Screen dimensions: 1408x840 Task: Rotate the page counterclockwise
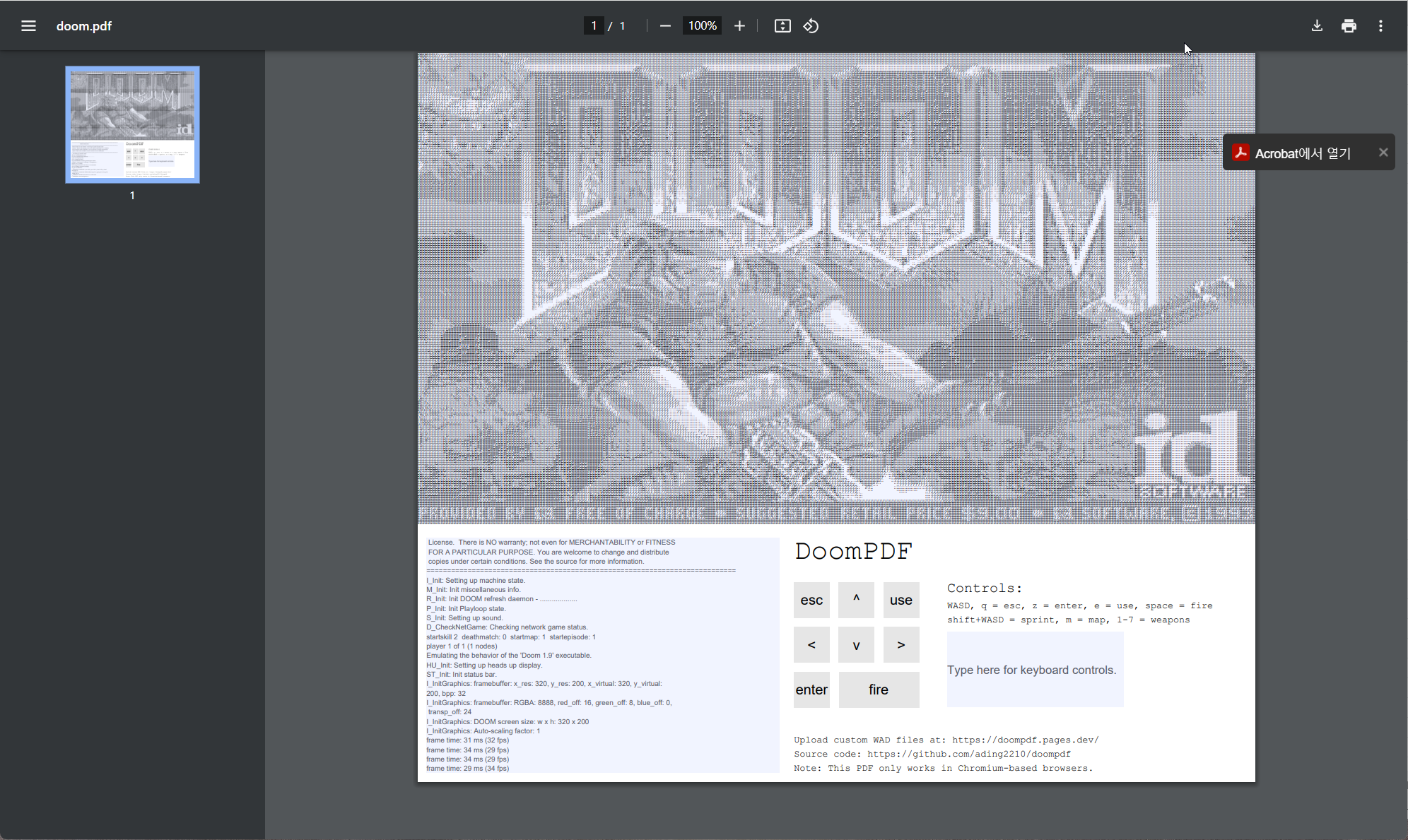click(811, 25)
